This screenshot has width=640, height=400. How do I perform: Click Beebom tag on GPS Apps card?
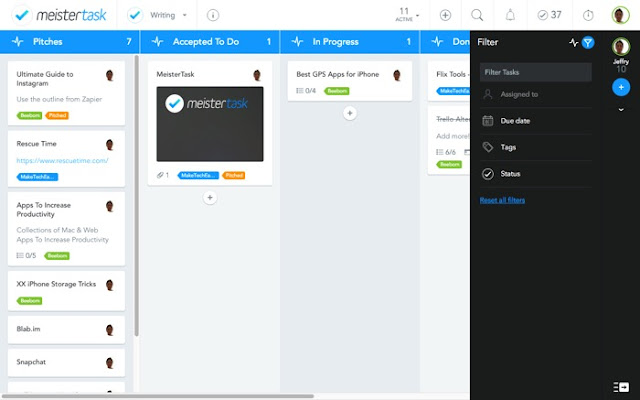[x=337, y=91]
